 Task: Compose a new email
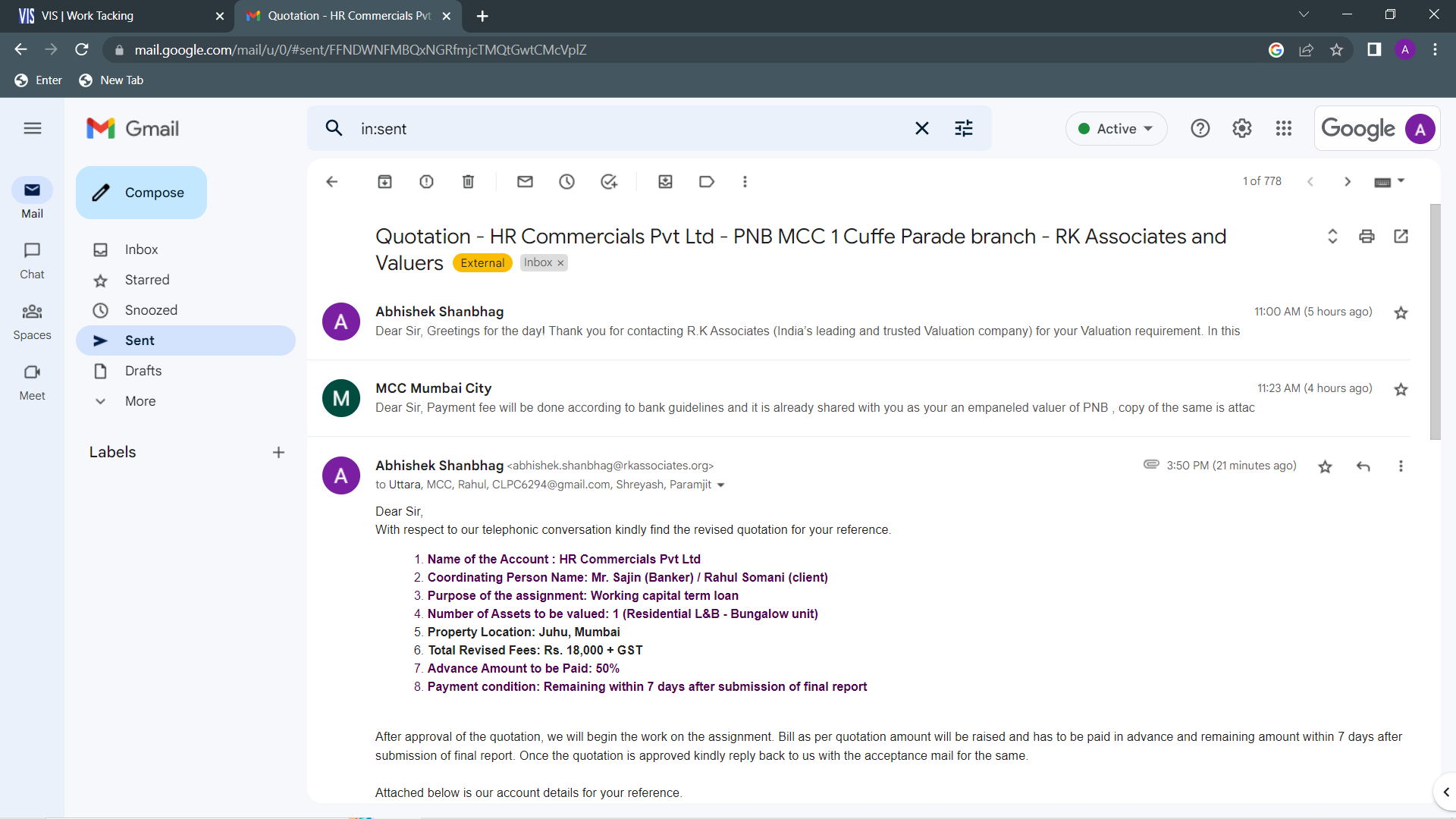point(141,193)
